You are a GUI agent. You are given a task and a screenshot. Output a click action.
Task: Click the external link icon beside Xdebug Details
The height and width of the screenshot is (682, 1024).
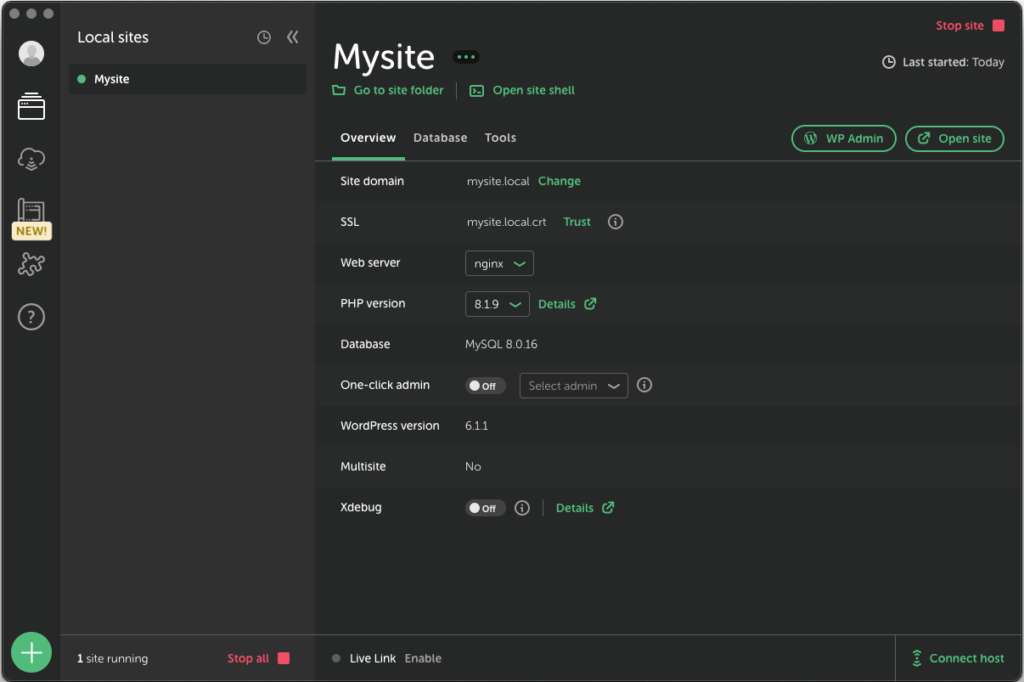(608, 508)
